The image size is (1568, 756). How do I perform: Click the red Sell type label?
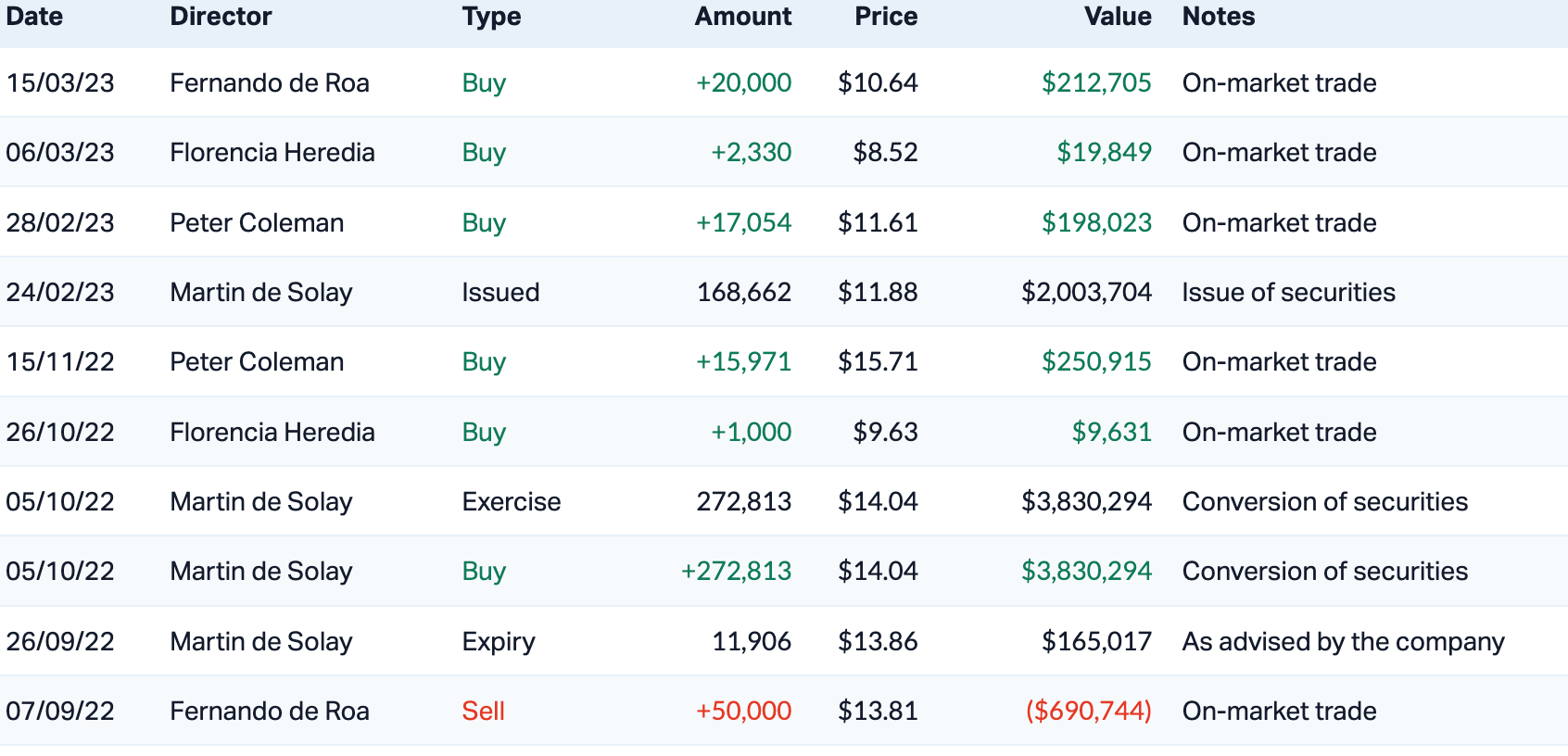pyautogui.click(x=483, y=712)
